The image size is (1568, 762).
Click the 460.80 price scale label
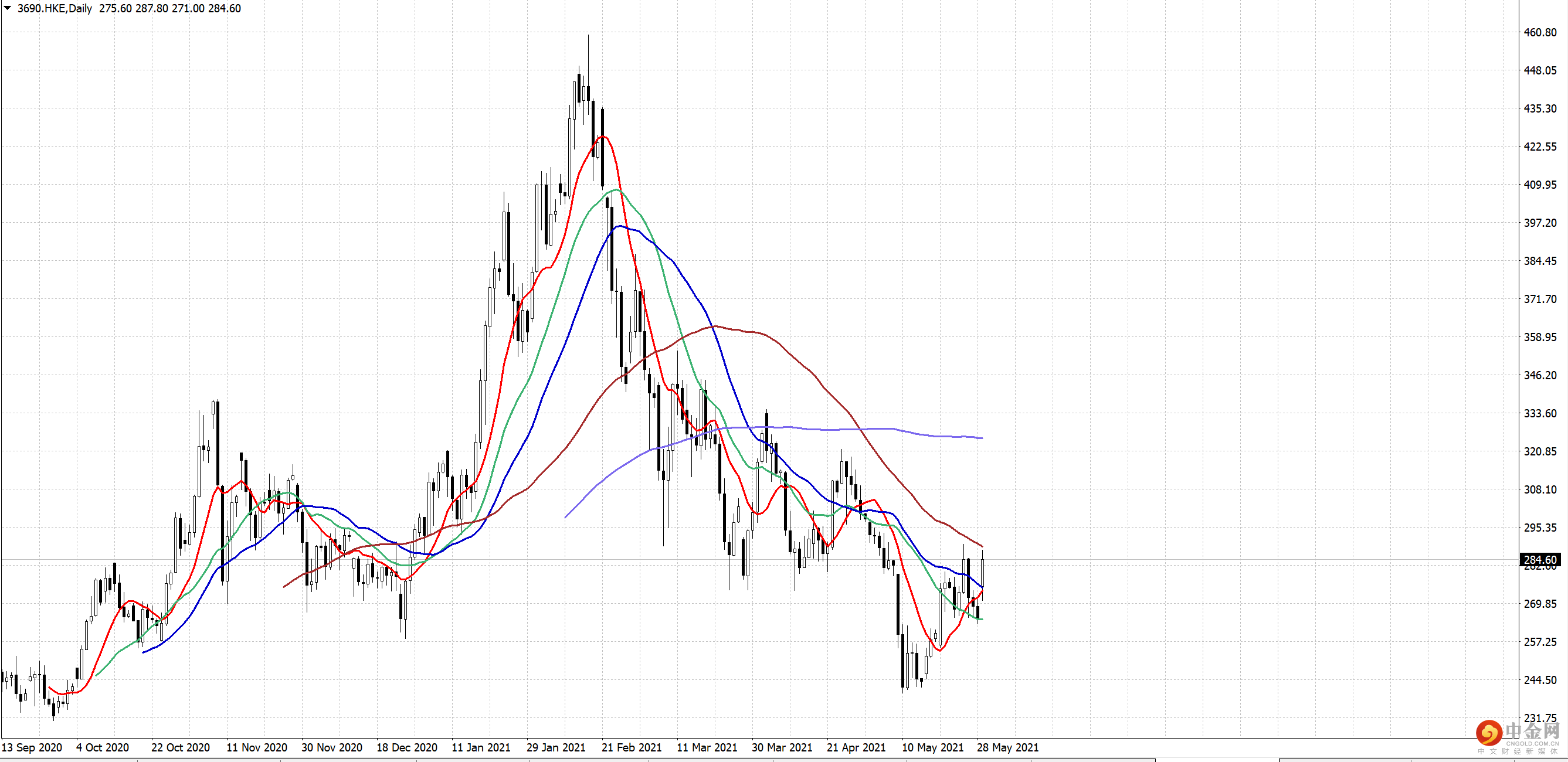tap(1539, 32)
